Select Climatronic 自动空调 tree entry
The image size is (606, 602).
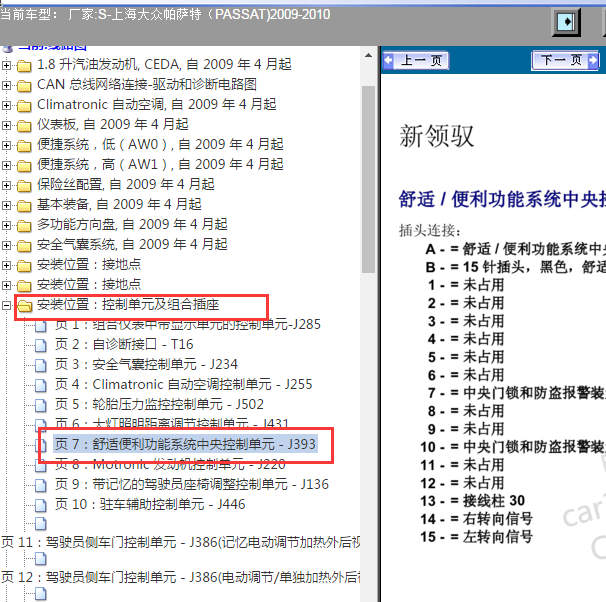point(157,104)
